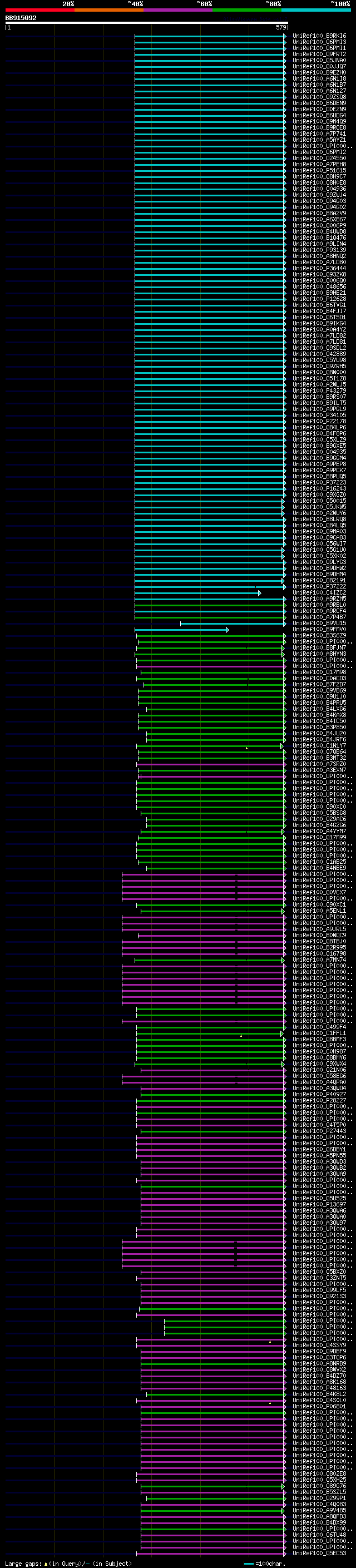Open hit UniRef100_Q0JJQ7

point(319,66)
